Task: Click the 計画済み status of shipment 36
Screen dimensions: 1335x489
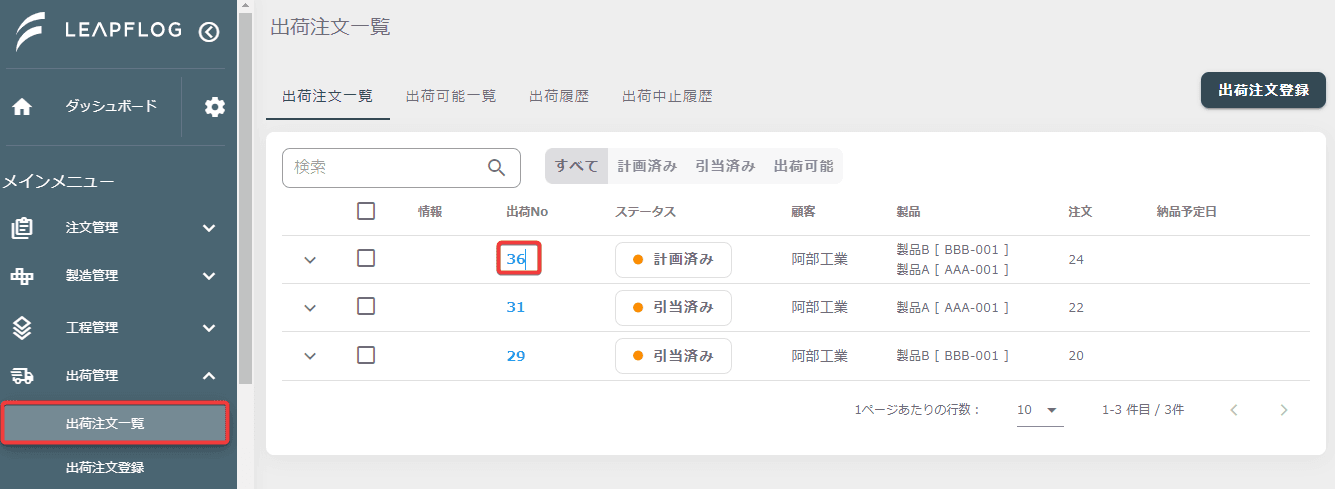Action: [x=673, y=259]
